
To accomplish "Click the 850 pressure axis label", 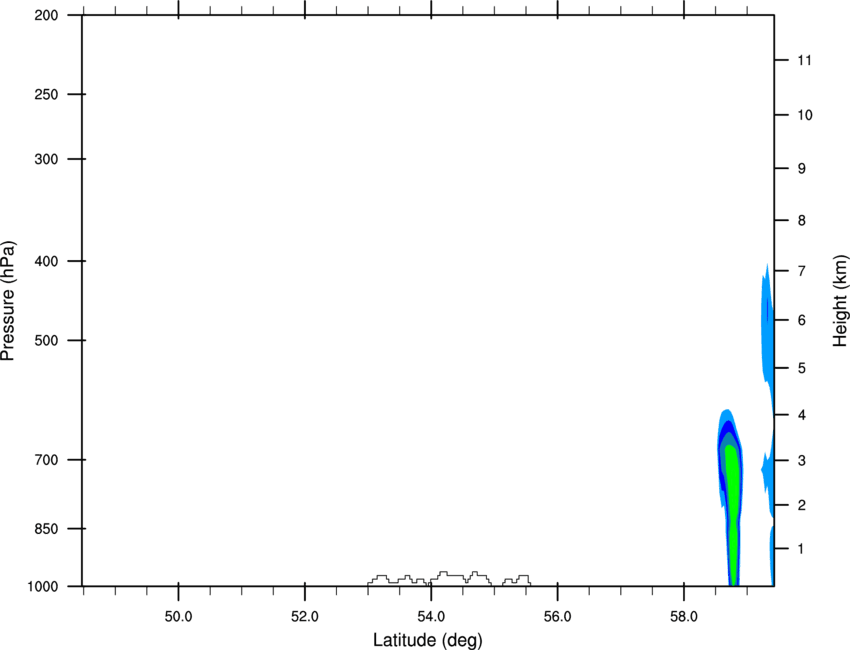I will (x=46, y=529).
